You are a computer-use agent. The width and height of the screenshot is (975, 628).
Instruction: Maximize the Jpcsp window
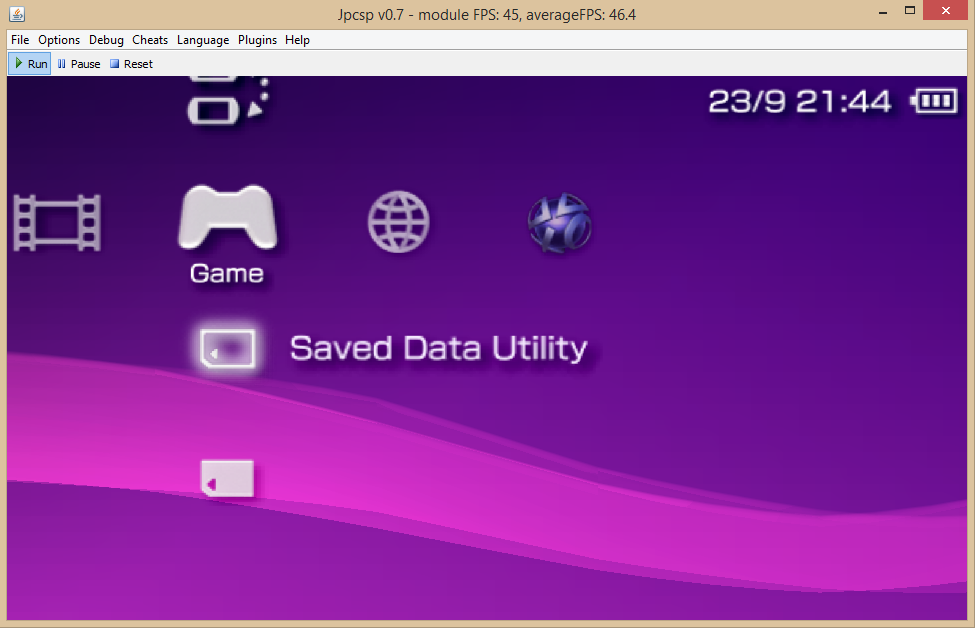910,11
